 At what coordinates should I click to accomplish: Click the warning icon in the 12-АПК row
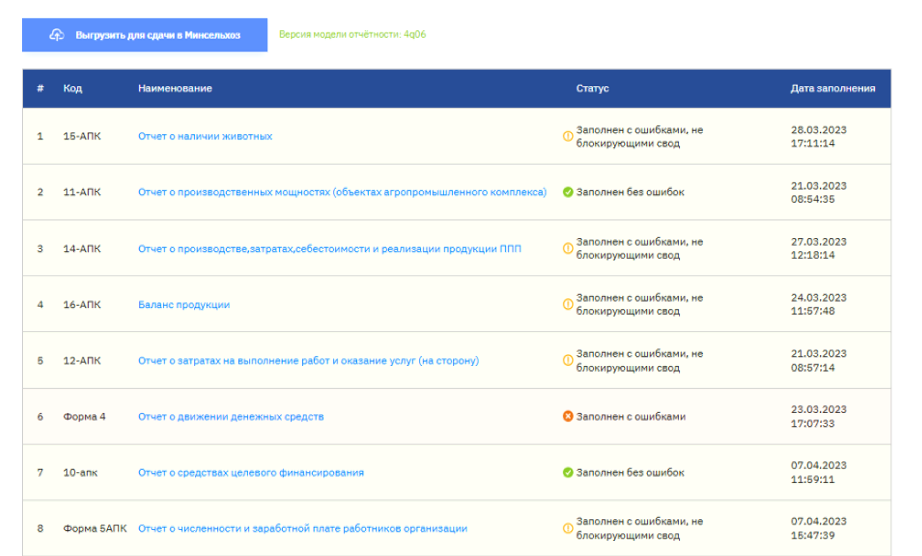568,360
